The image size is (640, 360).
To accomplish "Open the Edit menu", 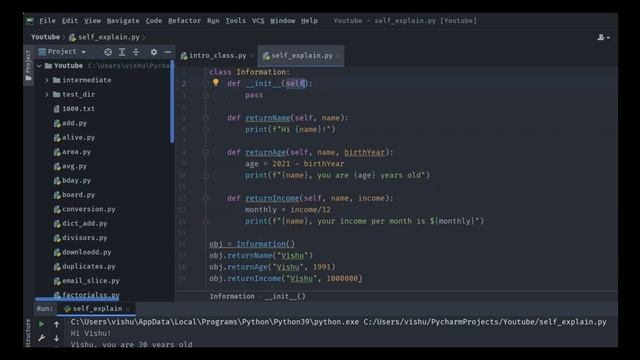I will pos(70,20).
